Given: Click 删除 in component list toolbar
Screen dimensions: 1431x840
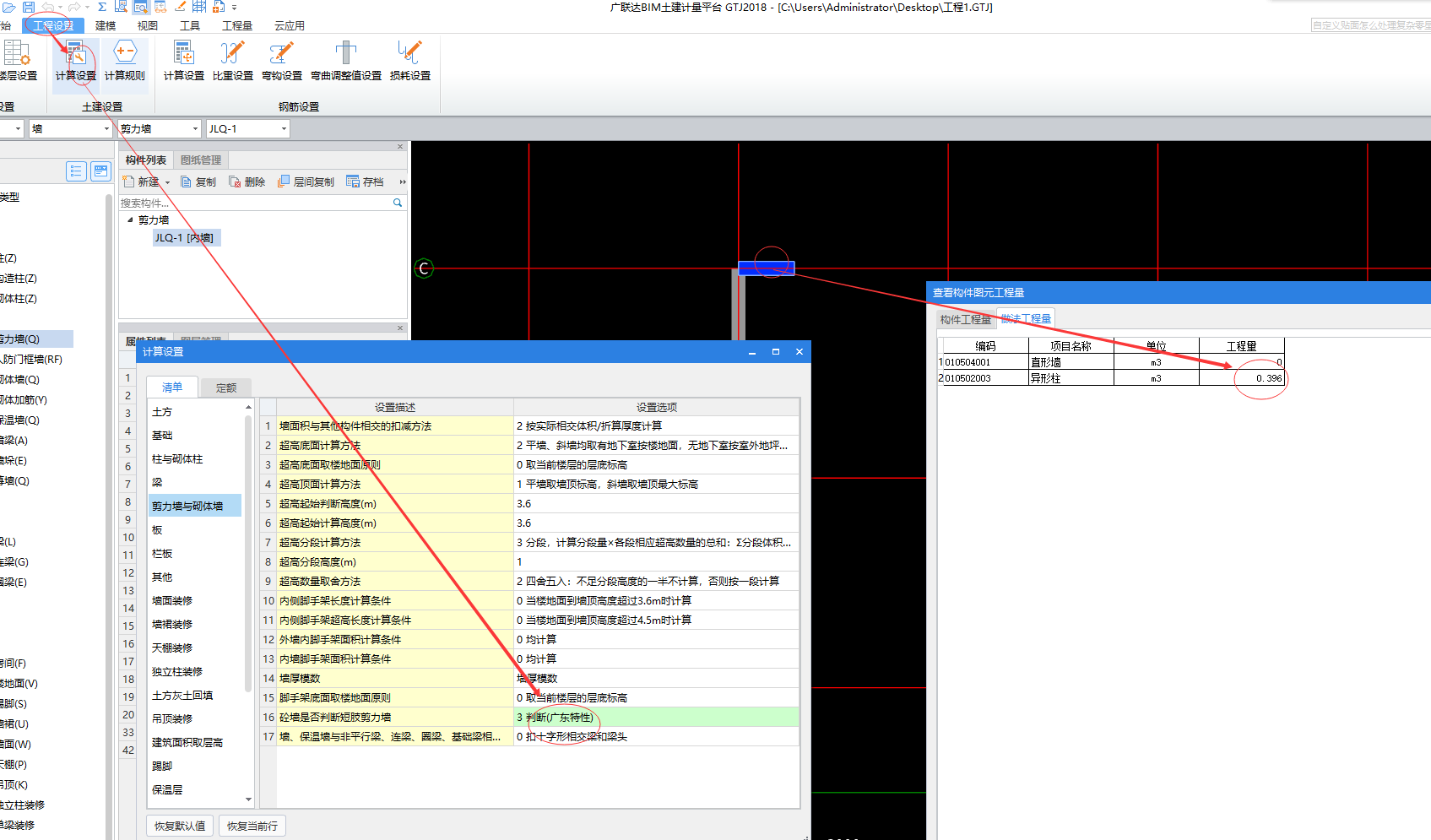Looking at the screenshot, I should [247, 182].
